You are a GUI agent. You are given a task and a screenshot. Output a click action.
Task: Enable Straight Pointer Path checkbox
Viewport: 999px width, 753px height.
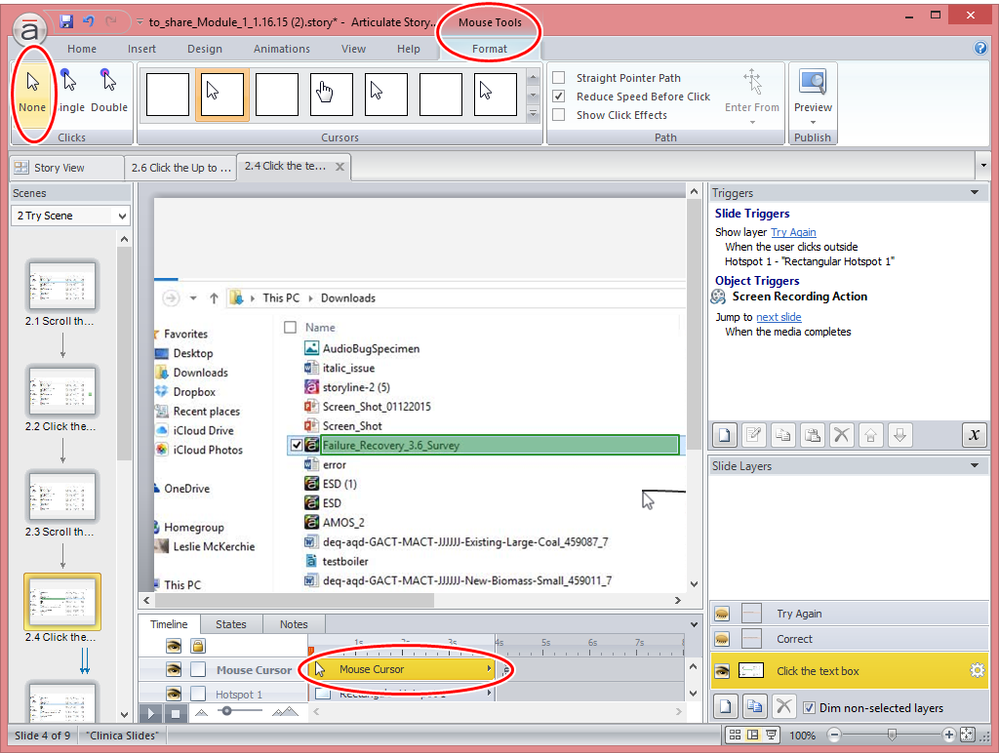click(559, 78)
